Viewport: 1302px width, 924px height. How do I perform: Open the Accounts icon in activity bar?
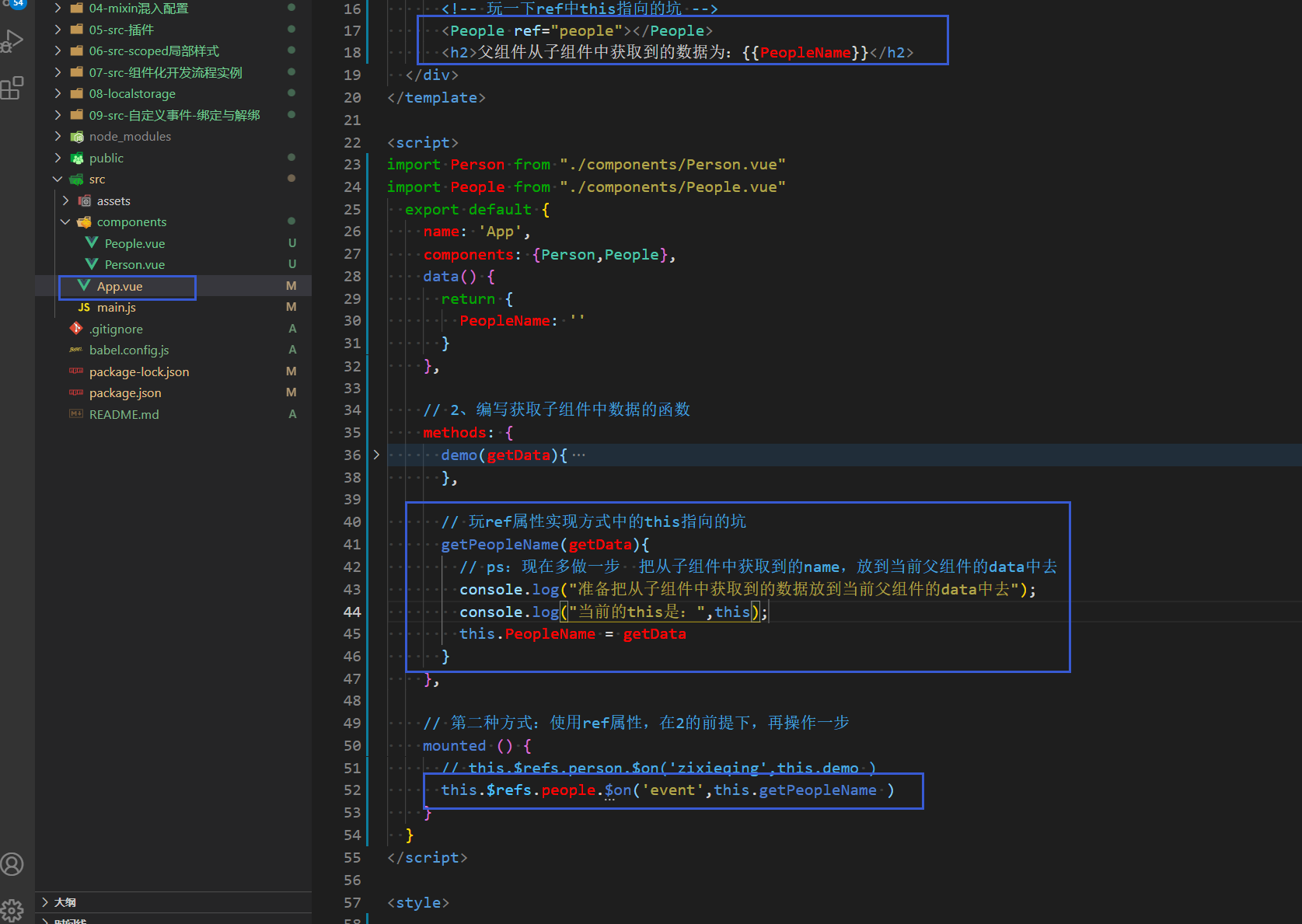12,864
